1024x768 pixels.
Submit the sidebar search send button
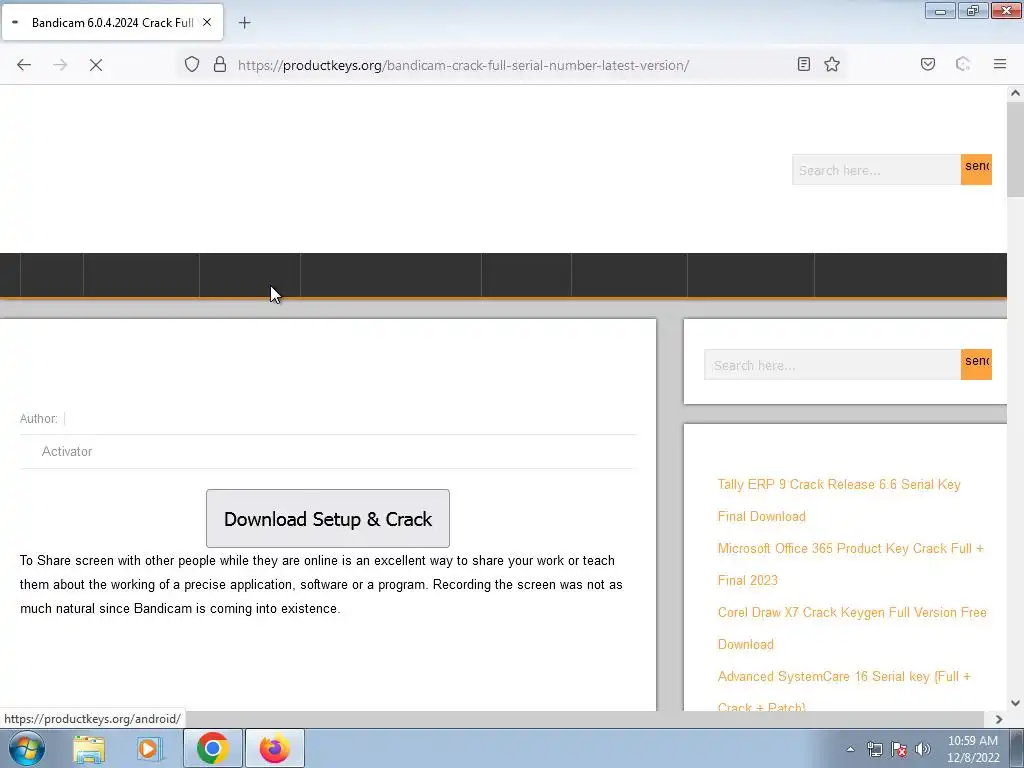976,364
